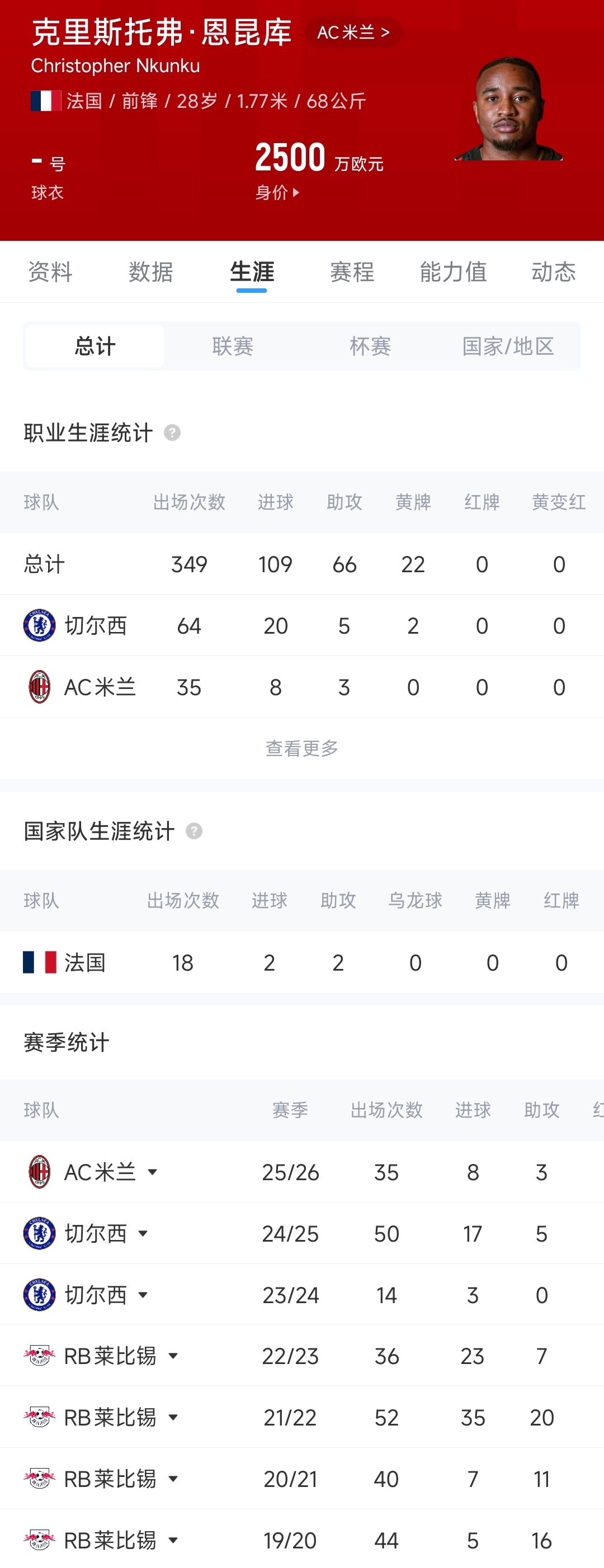Tap the help icon beside 职业生涯统计
Image resolution: width=604 pixels, height=1568 pixels.
click(172, 433)
